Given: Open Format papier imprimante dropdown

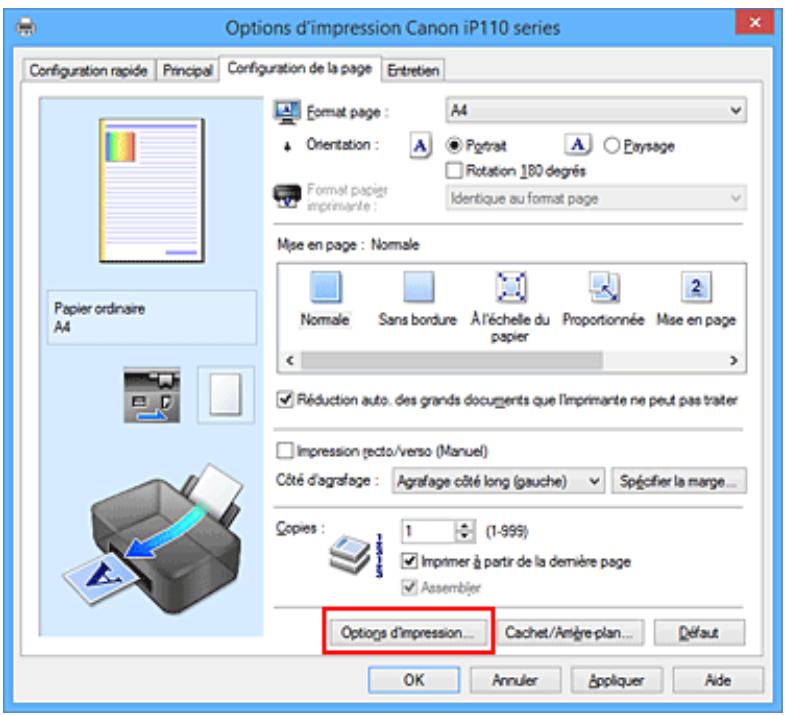Looking at the screenshot, I should (596, 198).
